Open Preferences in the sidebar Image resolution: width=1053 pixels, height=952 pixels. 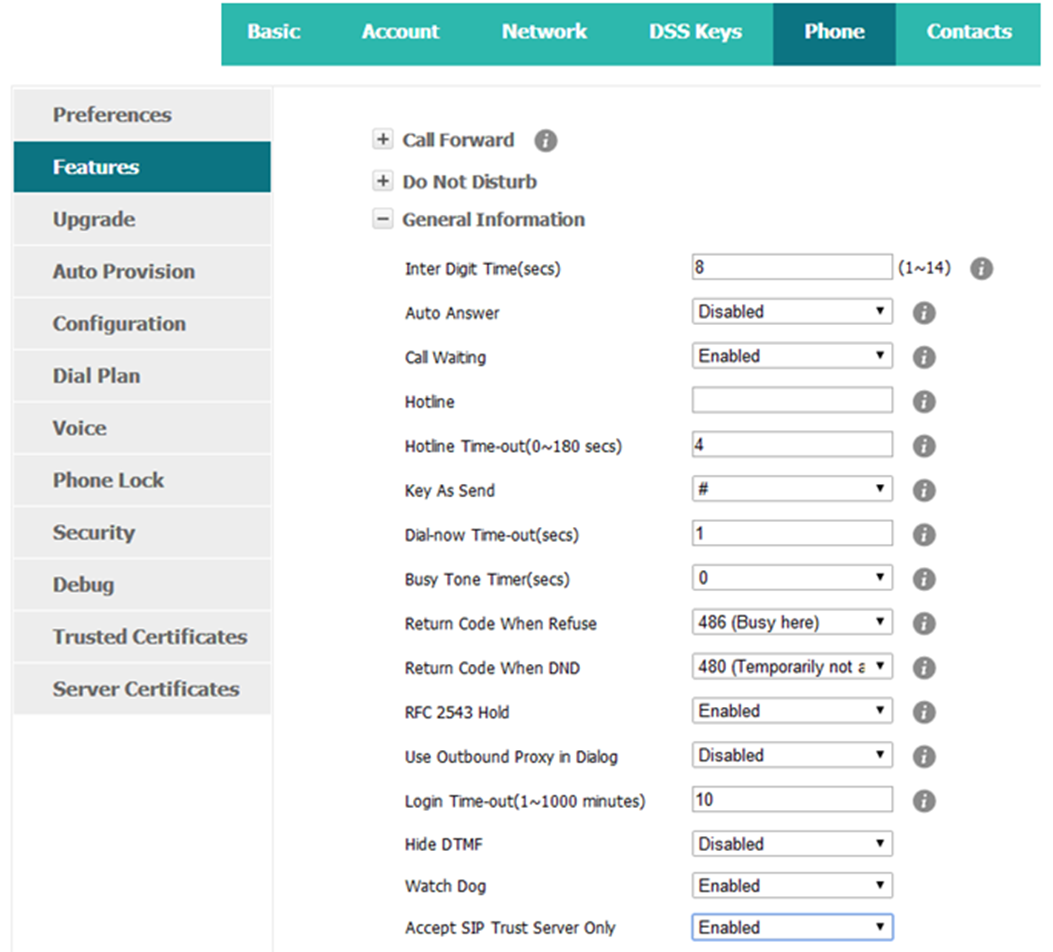(142, 115)
